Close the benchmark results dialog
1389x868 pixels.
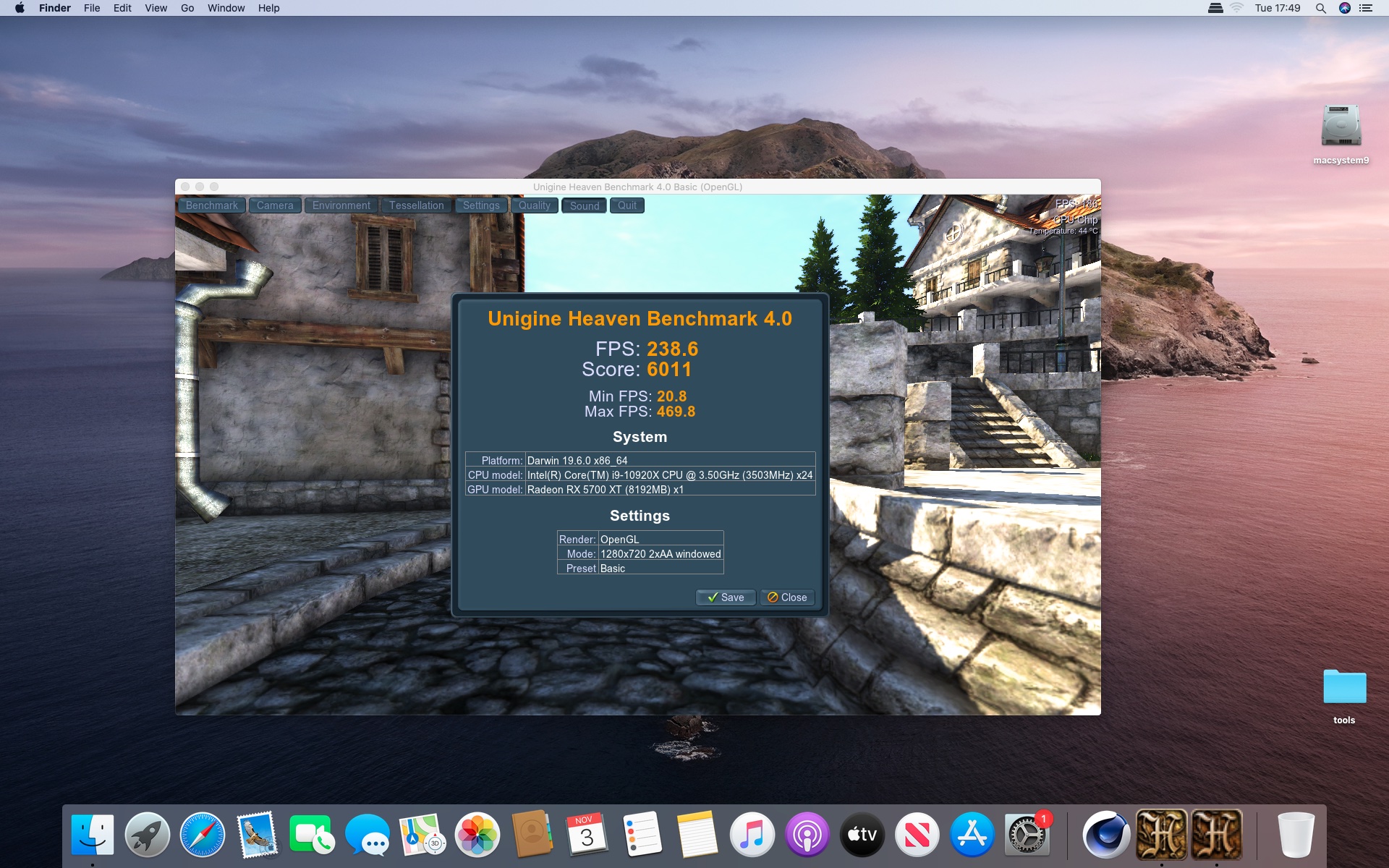787,597
